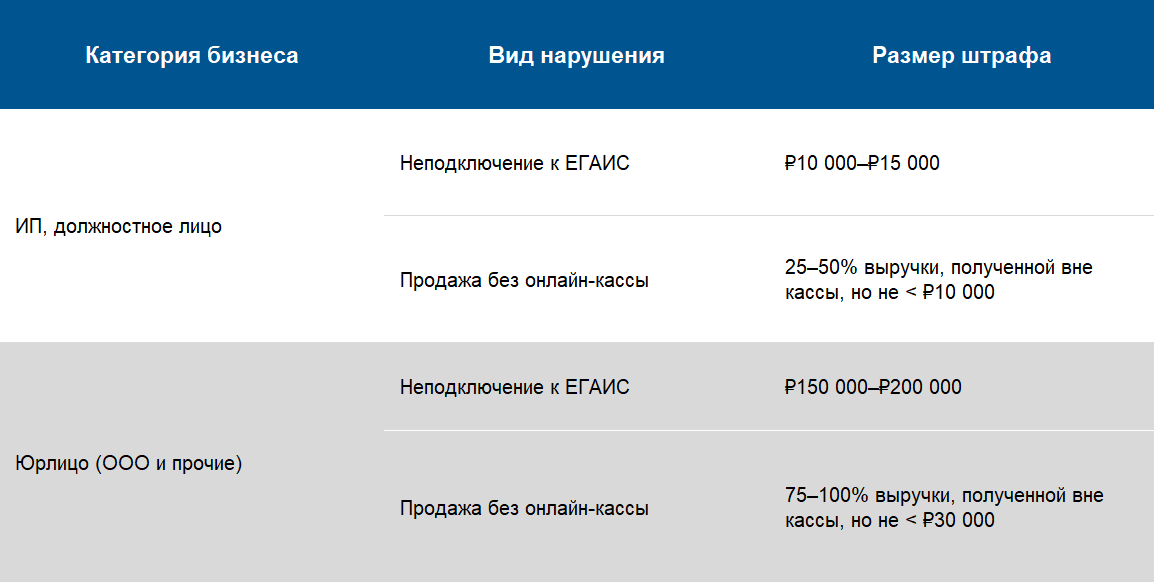Click the "Вид нарушения" column header
Image resolution: width=1154 pixels, height=582 pixels.
tap(576, 56)
